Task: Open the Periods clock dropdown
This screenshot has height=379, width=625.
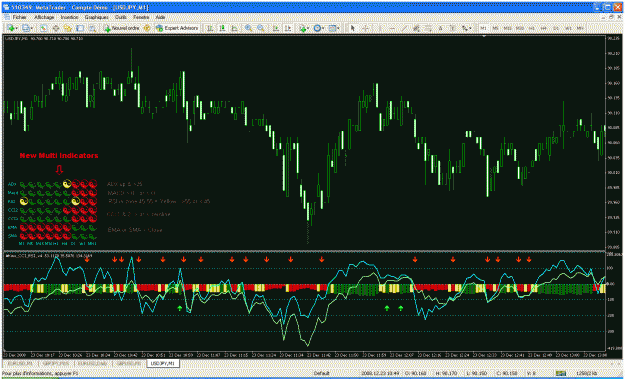Action: click(x=317, y=28)
